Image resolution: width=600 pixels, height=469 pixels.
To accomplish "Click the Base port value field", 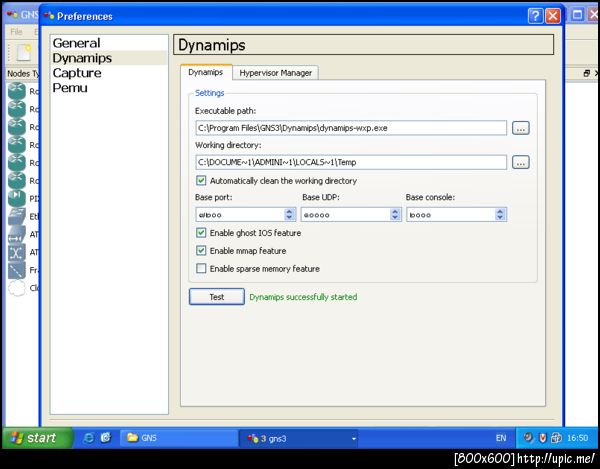I will [240, 215].
